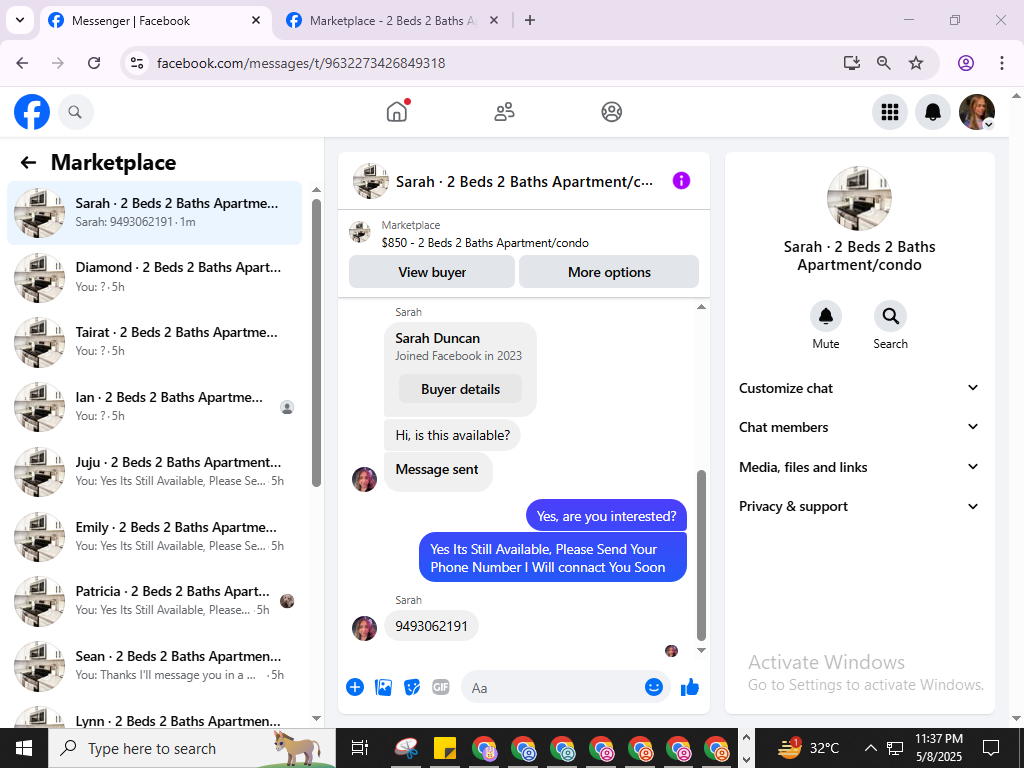Choose a sticker icon in composer
Screen dimensions: 1024x768
point(412,687)
